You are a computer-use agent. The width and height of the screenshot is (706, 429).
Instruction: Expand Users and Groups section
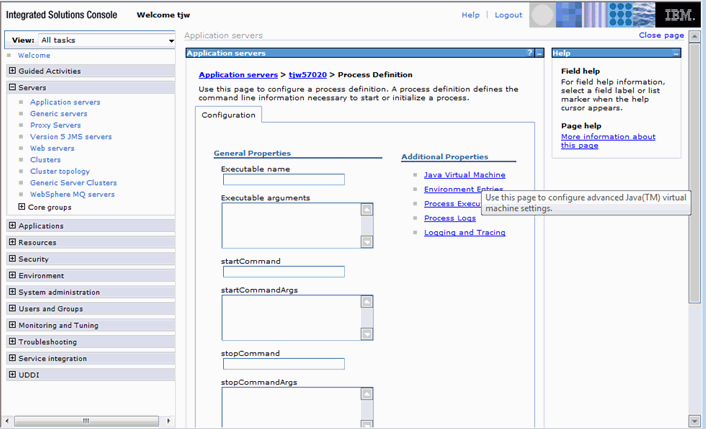12,308
